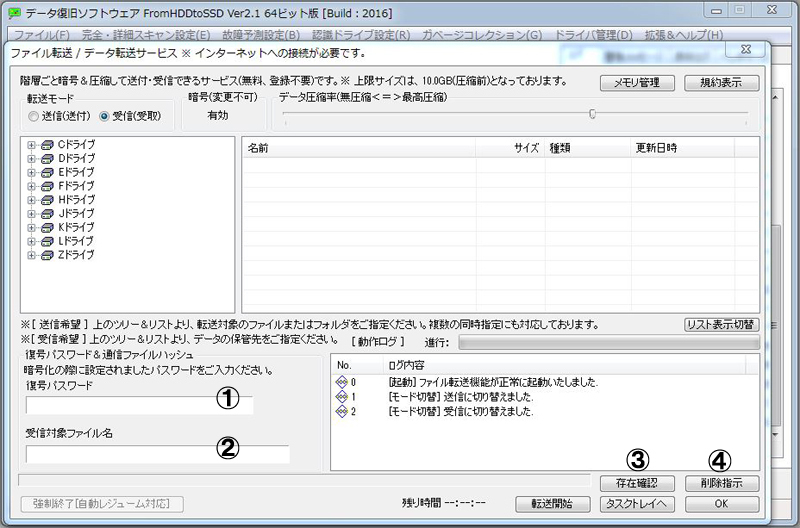Image resolution: width=800 pixels, height=528 pixels.
Task: Click the 存在確認 button
Action: pyautogui.click(x=629, y=483)
